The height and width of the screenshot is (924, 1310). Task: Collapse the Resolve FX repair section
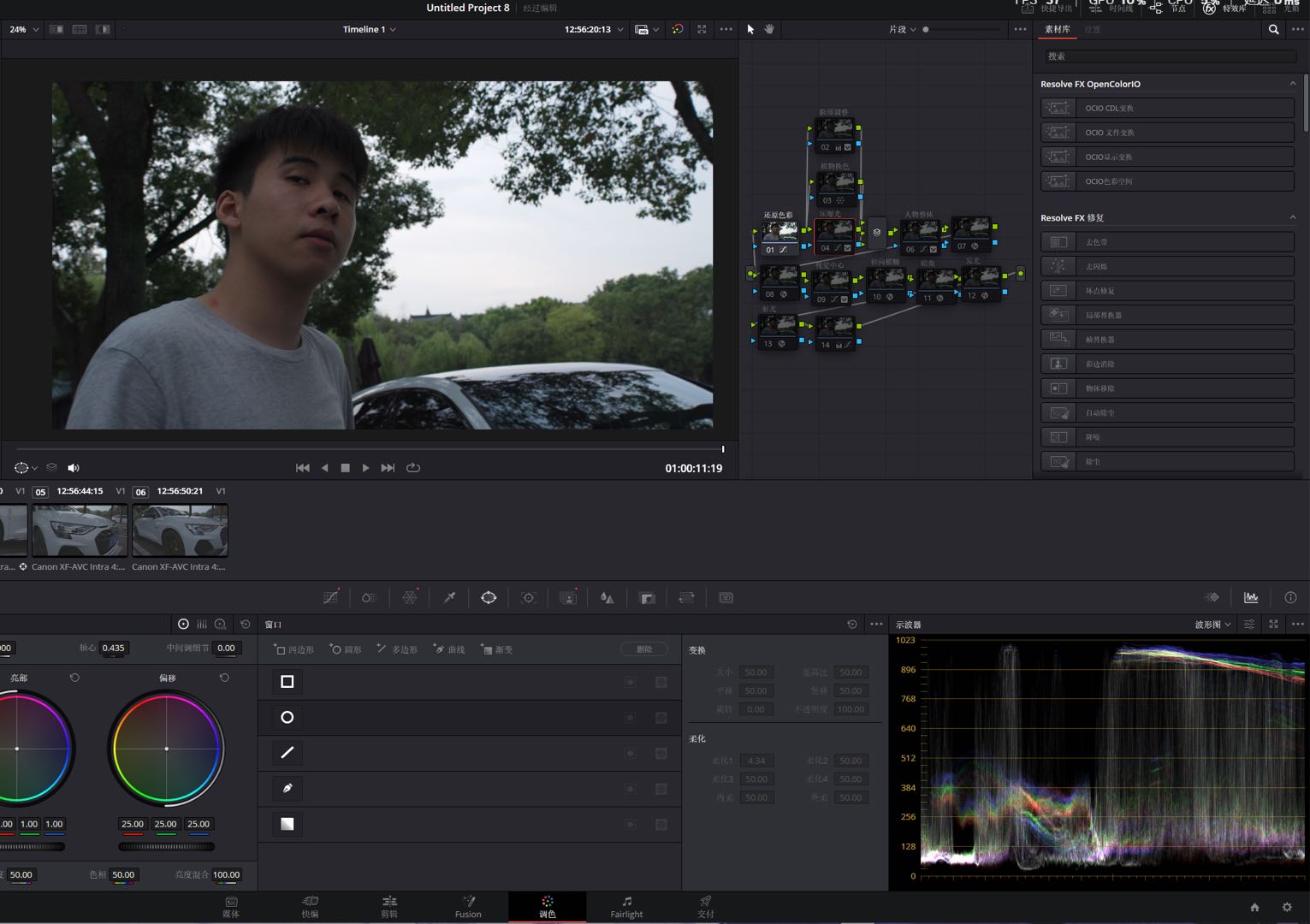1292,217
